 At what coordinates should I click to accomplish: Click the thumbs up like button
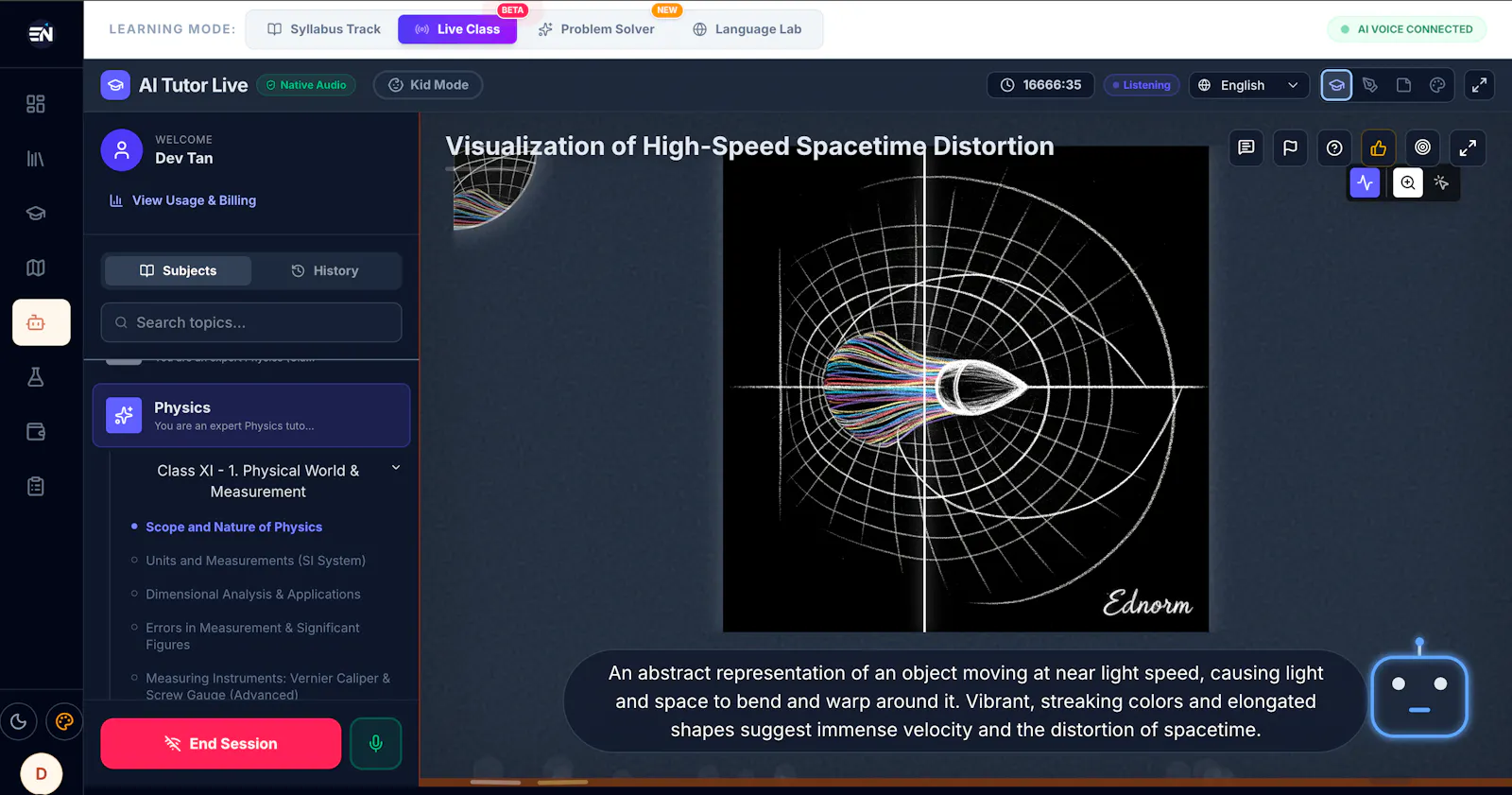click(x=1379, y=147)
